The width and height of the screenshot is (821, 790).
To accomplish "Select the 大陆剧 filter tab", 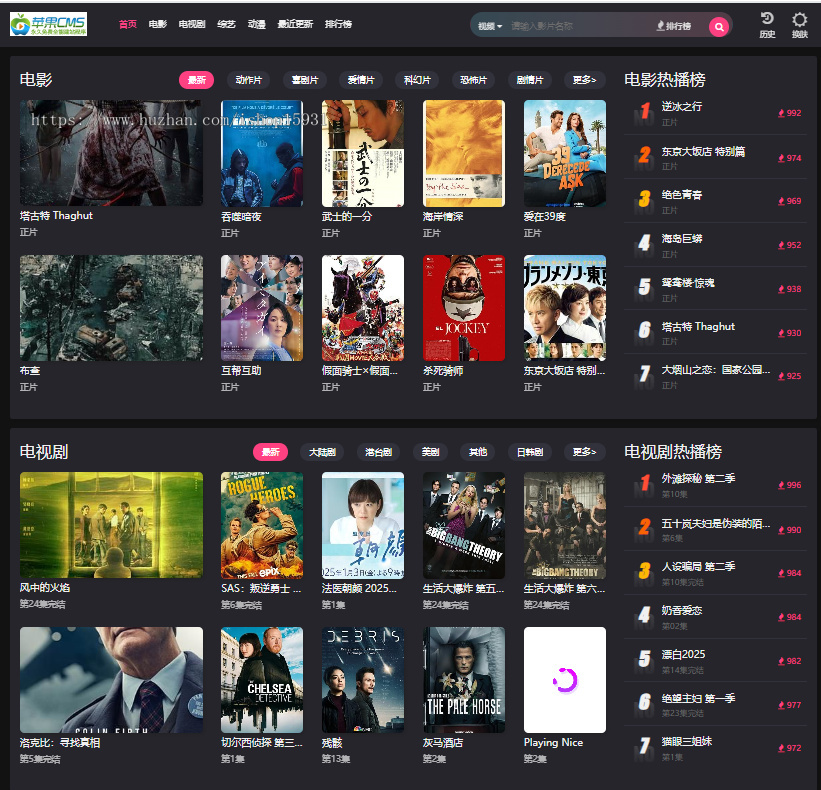I will 322,452.
